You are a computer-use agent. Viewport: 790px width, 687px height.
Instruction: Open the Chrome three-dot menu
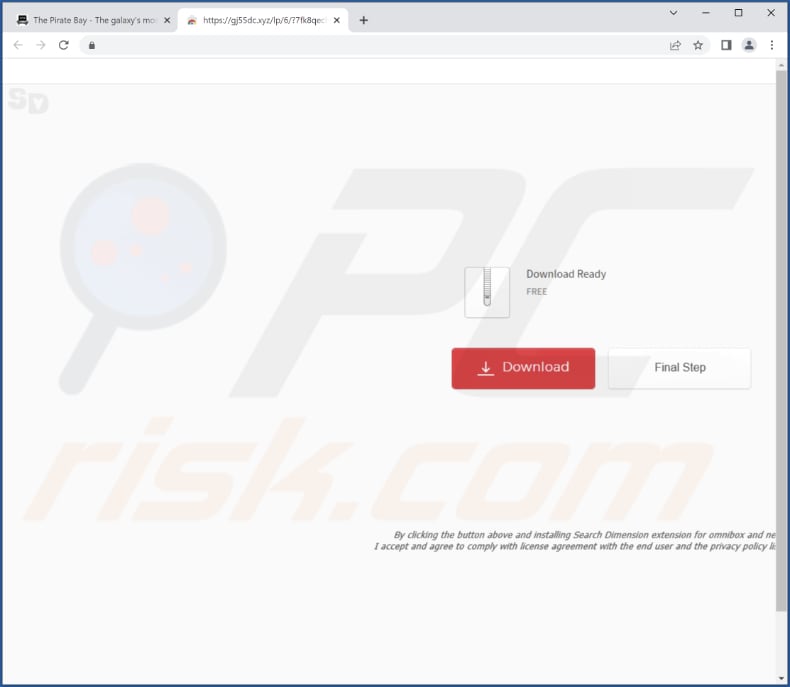point(772,45)
